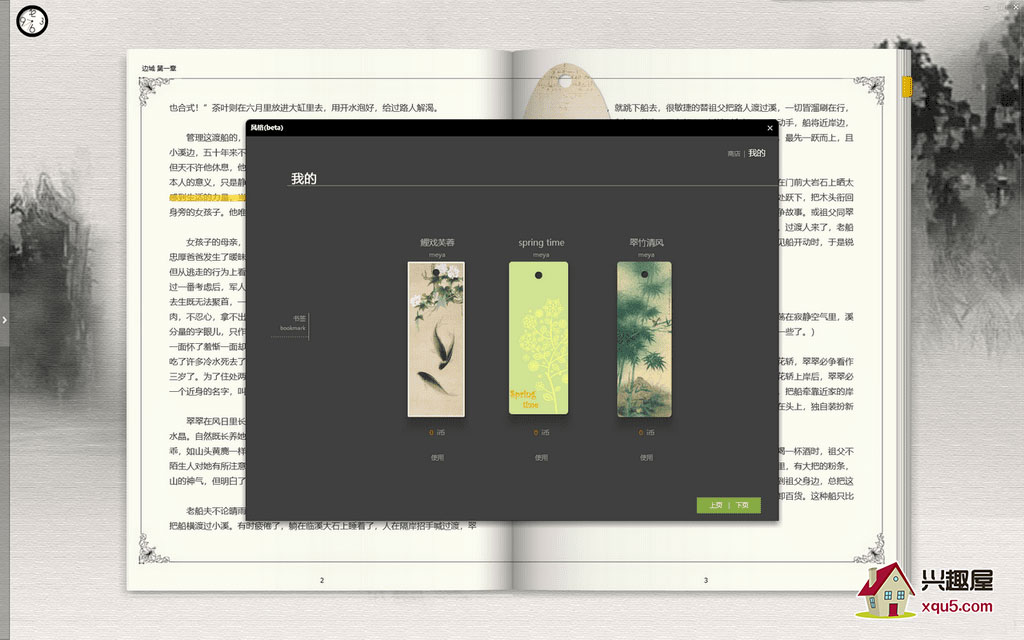Click the 翠竹清风 title text
The image size is (1024, 640).
(646, 242)
